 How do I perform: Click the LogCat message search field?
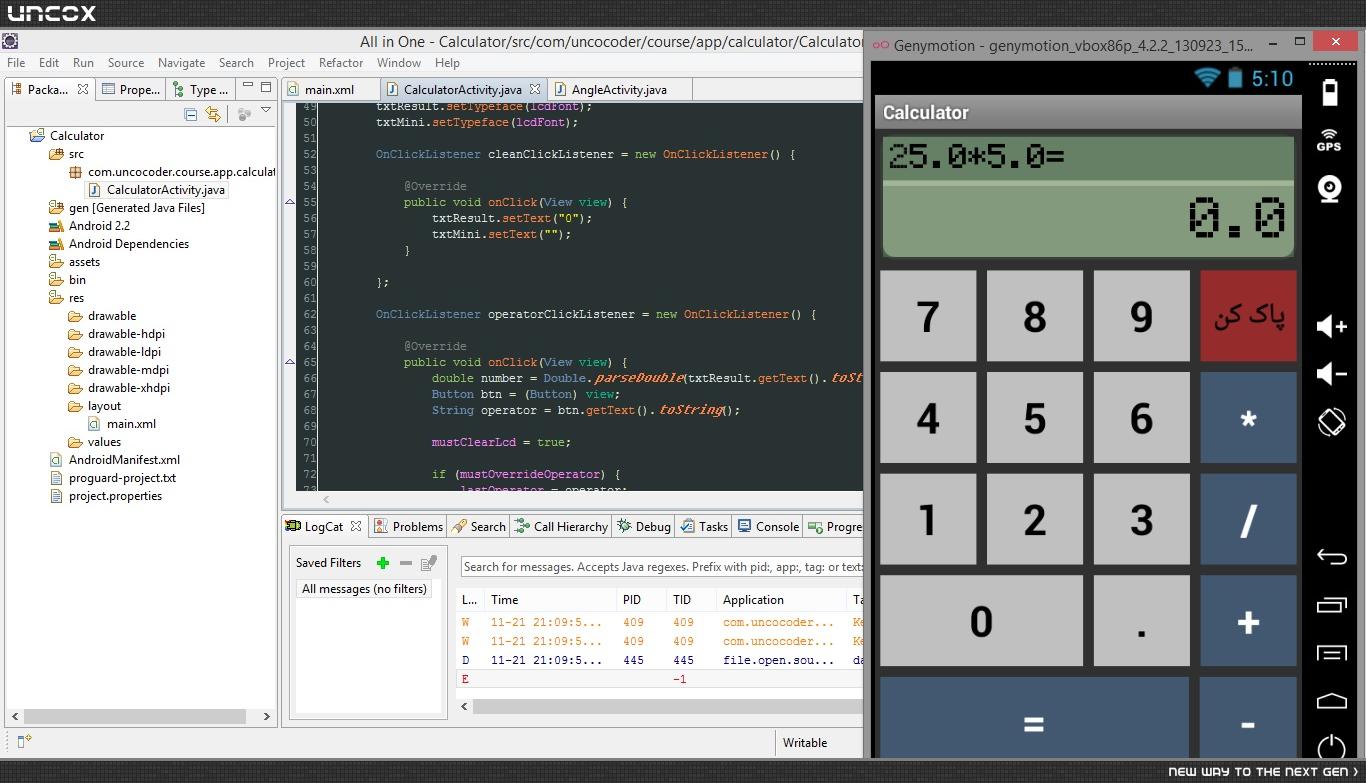[661, 567]
